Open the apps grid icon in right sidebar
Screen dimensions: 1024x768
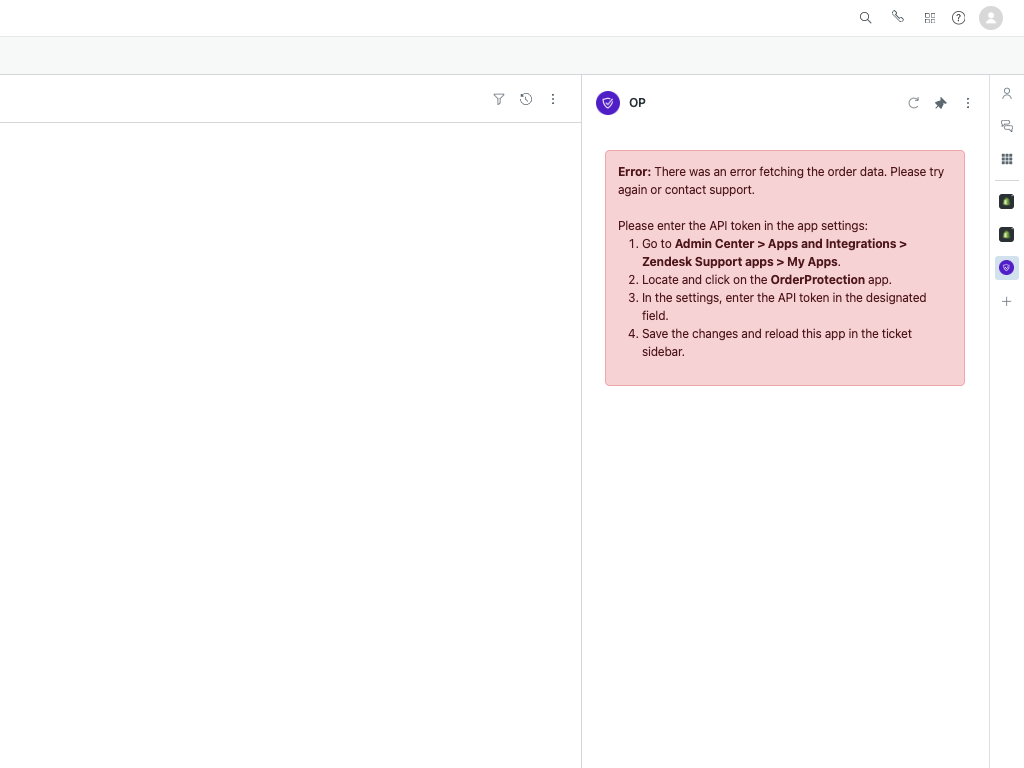(x=1007, y=159)
